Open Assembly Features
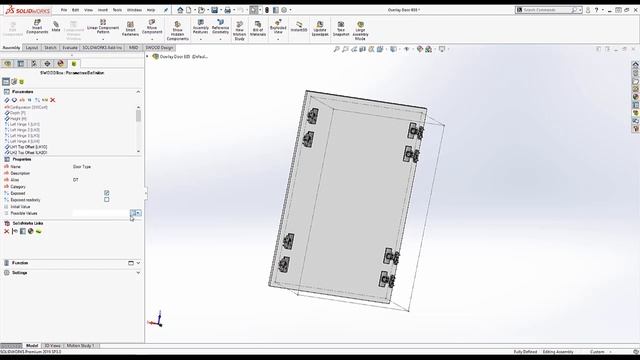This screenshot has width=640, height=360. (x=200, y=27)
